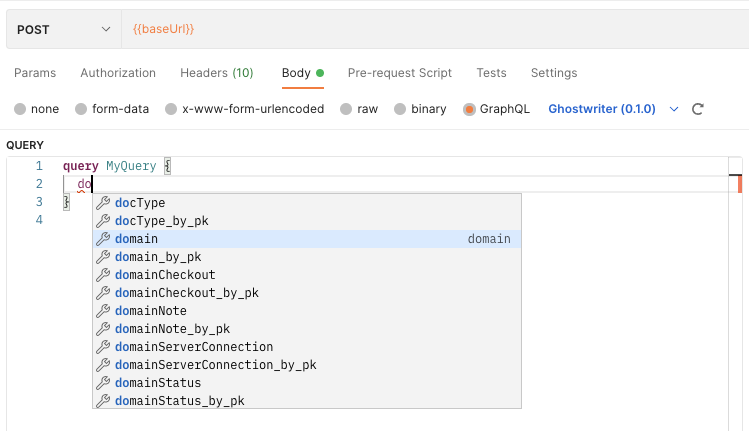The image size is (749, 431).
Task: Pick domain from autocomplete suggestions
Action: point(307,239)
